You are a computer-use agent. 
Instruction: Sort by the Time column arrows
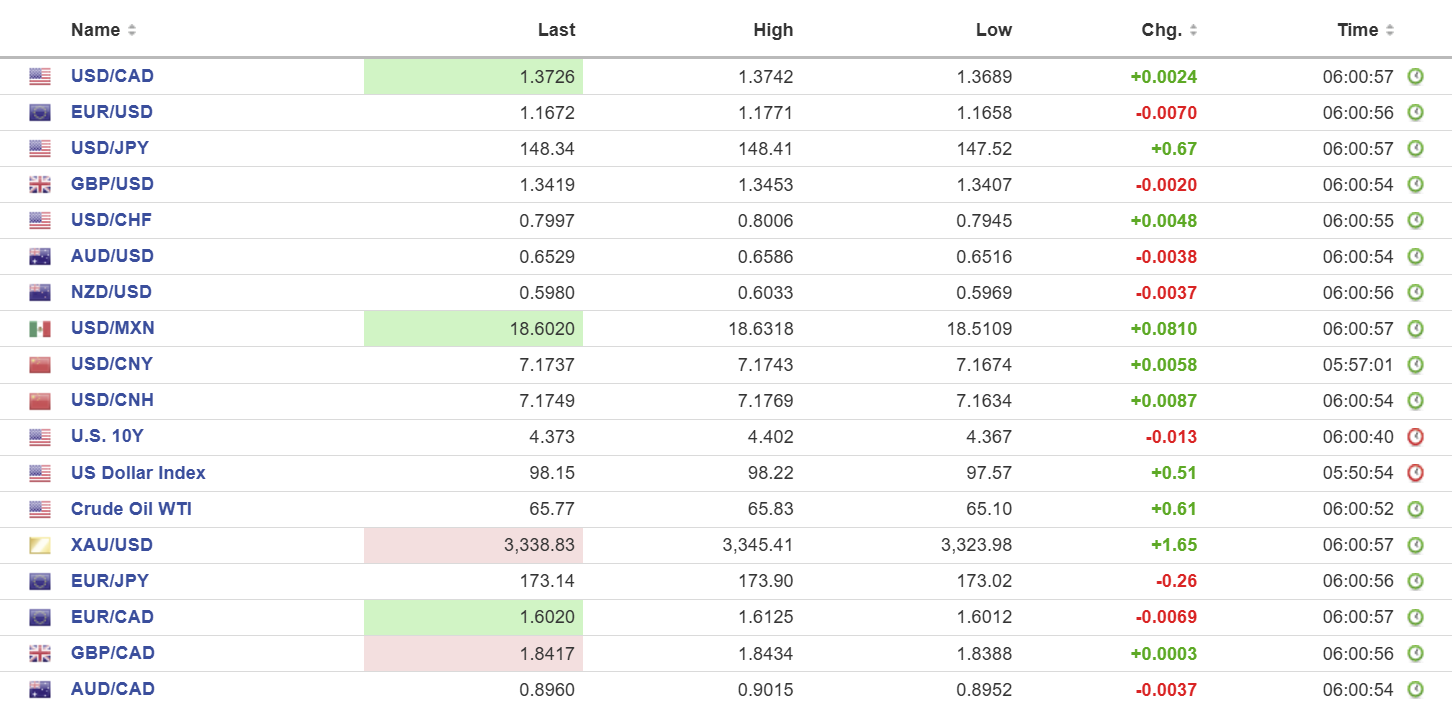click(x=1390, y=30)
